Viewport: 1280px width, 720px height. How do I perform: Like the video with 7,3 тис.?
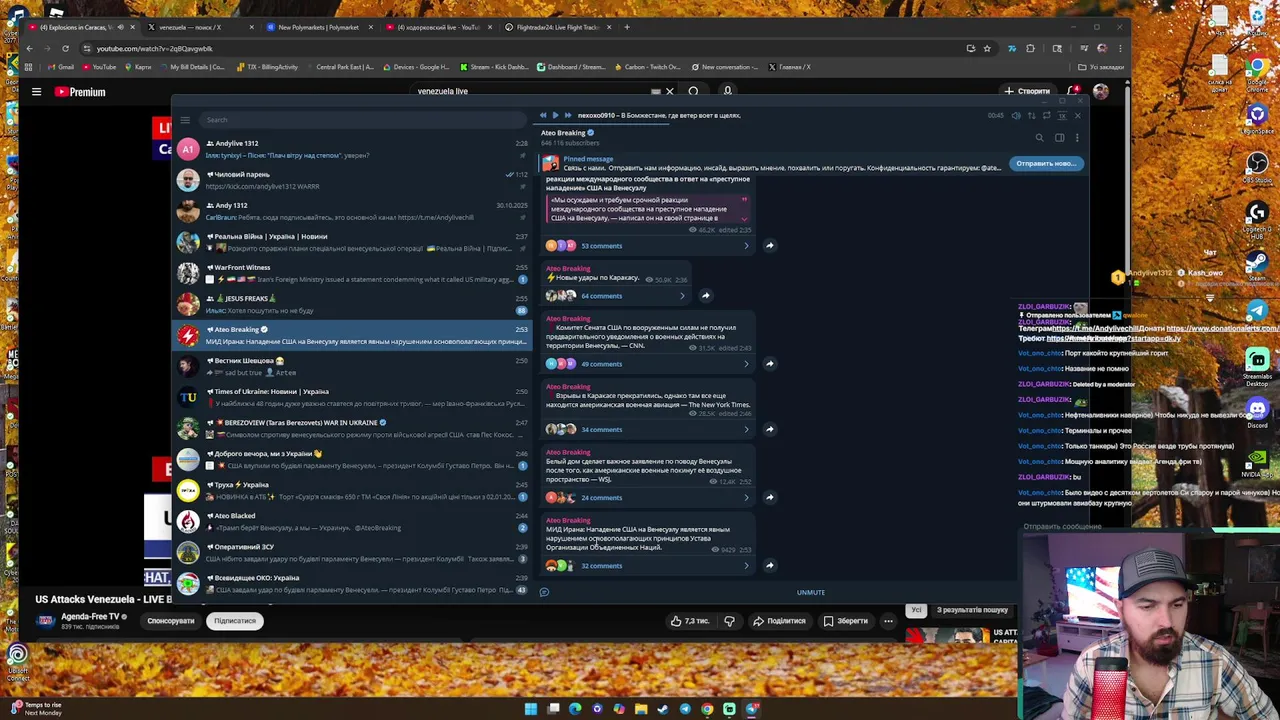click(x=691, y=621)
